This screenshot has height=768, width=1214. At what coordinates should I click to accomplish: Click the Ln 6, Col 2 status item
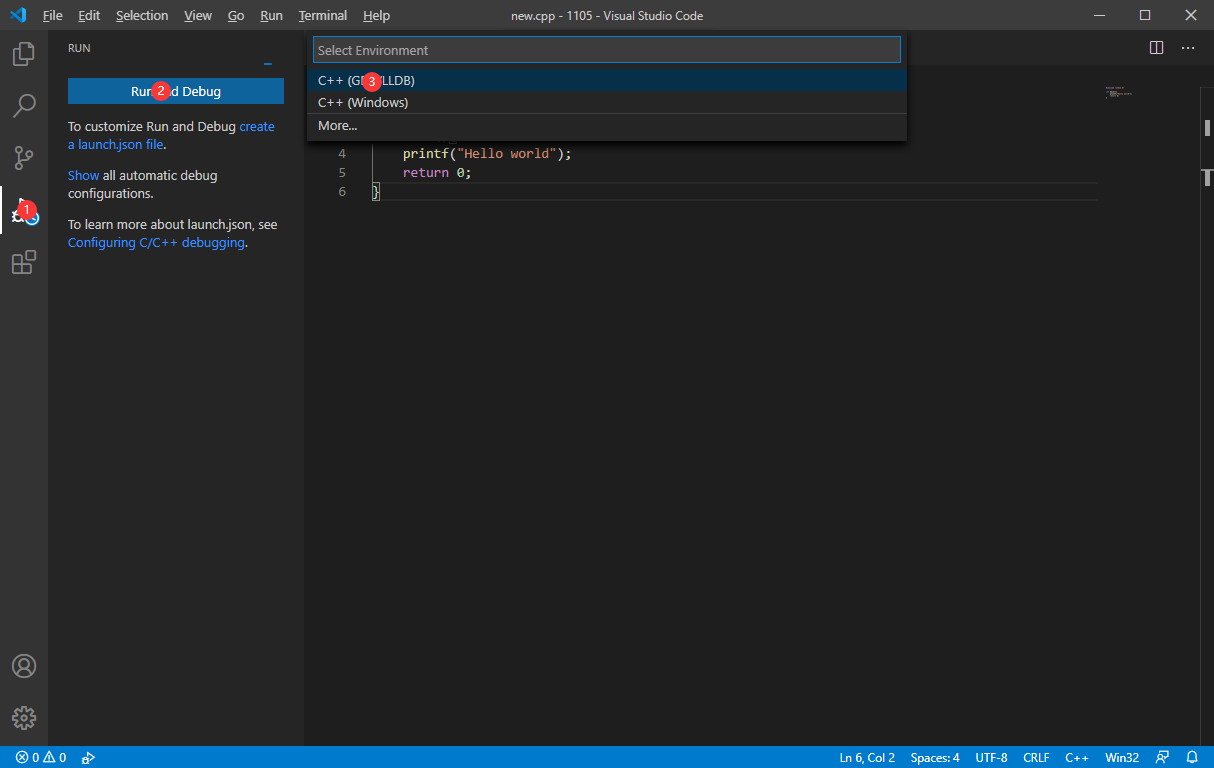[x=867, y=757]
